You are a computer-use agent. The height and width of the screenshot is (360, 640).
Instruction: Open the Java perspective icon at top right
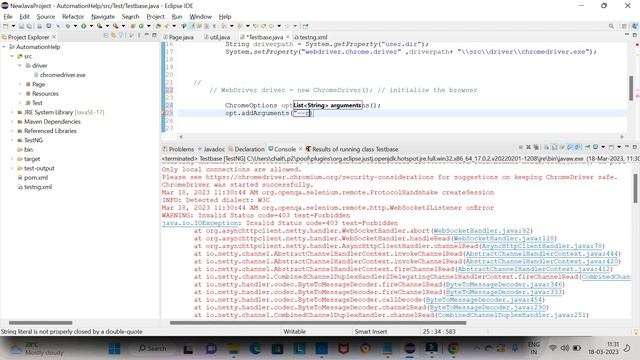(x=635, y=26)
